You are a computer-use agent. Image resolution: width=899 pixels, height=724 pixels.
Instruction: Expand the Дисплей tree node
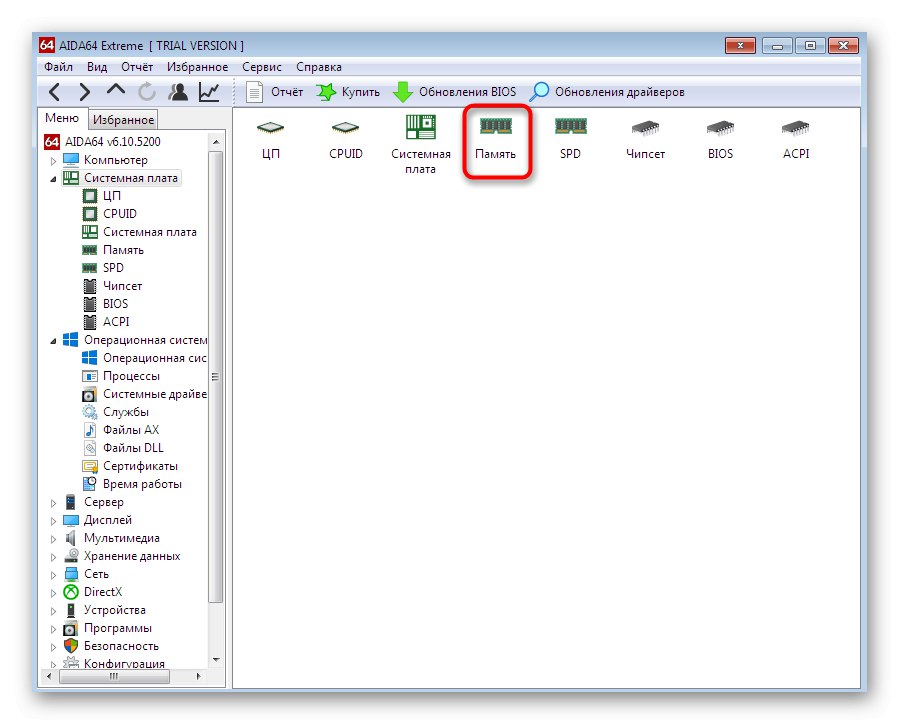click(53, 521)
